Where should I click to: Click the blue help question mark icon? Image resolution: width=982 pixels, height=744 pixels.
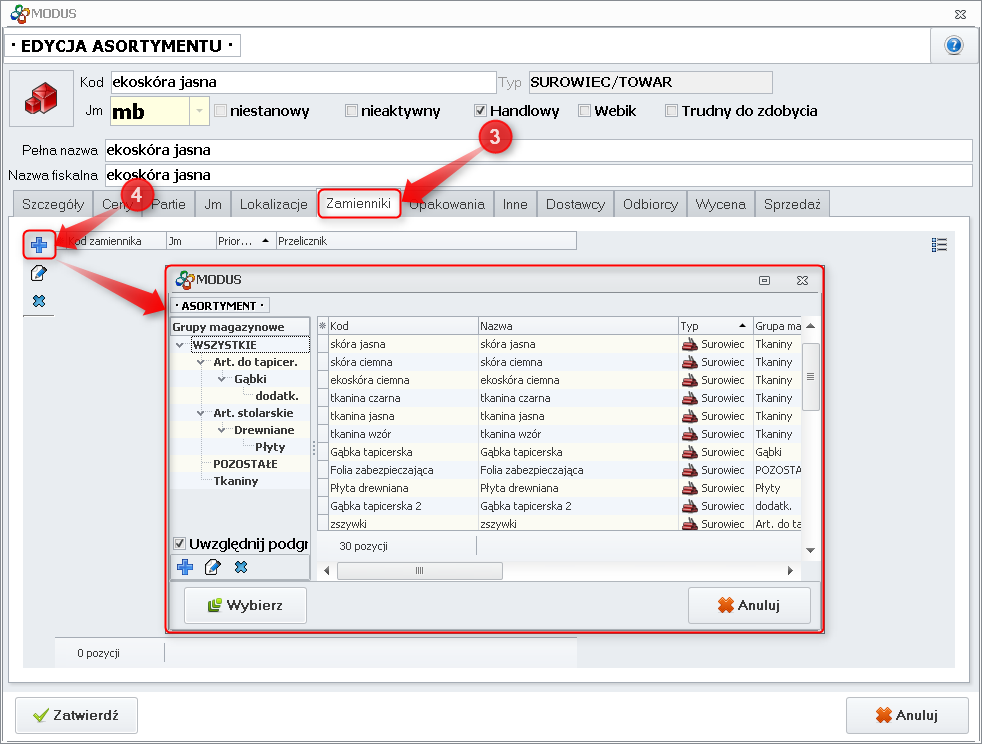pyautogui.click(x=953, y=46)
